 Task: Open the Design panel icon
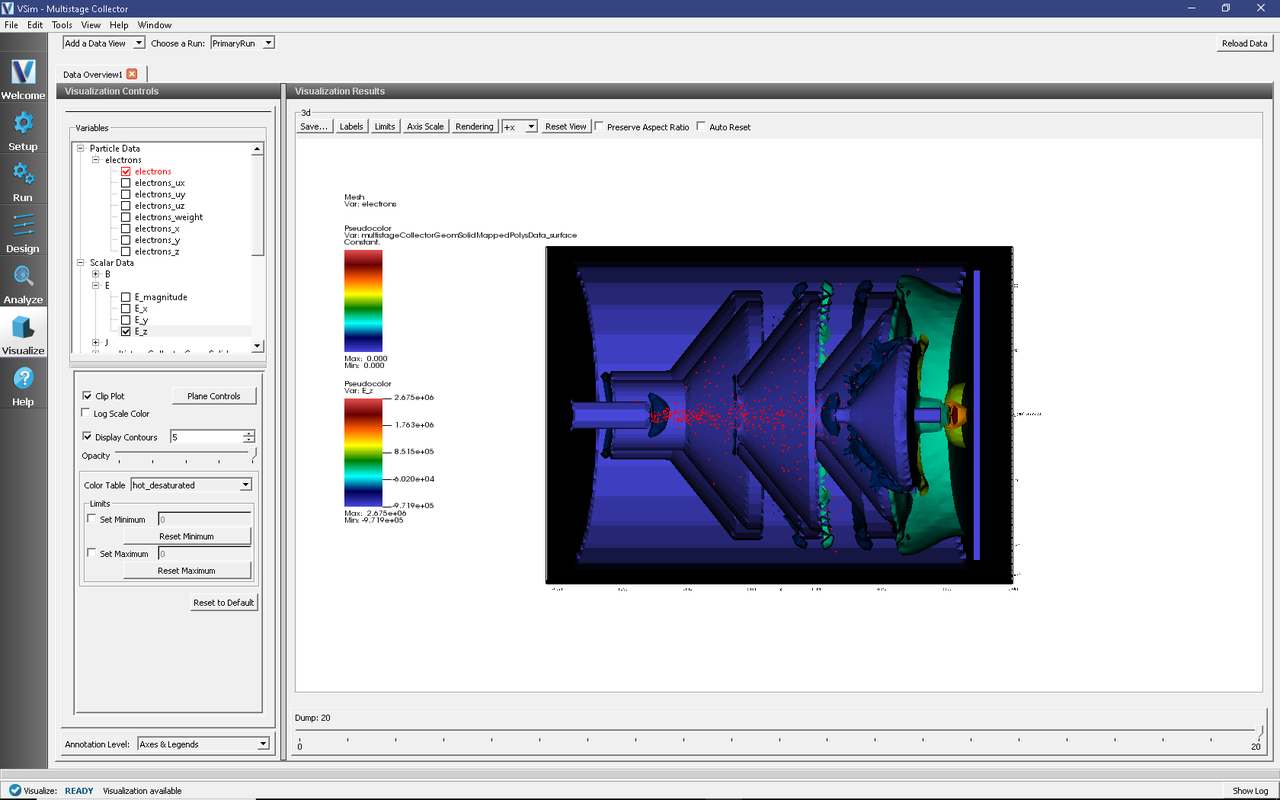[x=23, y=232]
